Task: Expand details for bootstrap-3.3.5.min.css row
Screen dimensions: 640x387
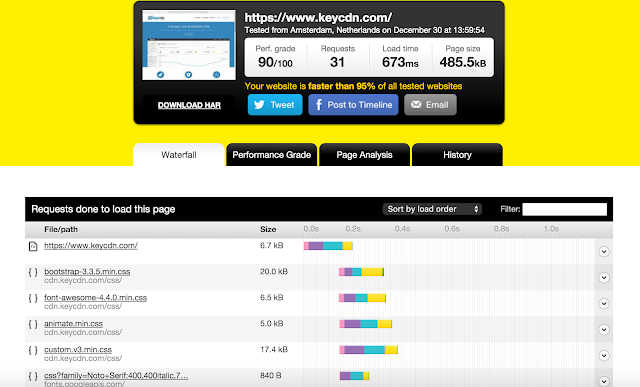Action: 604,278
